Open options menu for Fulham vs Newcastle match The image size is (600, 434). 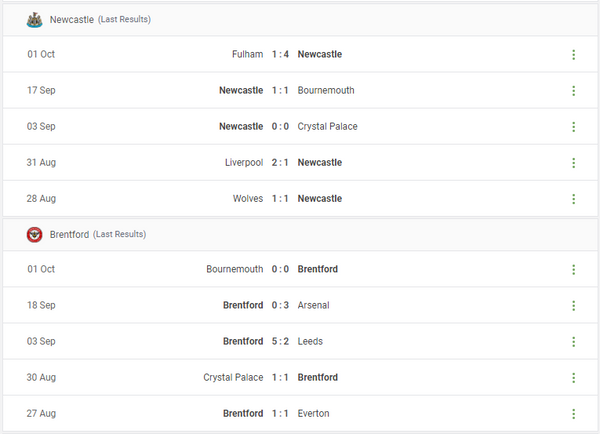[574, 55]
